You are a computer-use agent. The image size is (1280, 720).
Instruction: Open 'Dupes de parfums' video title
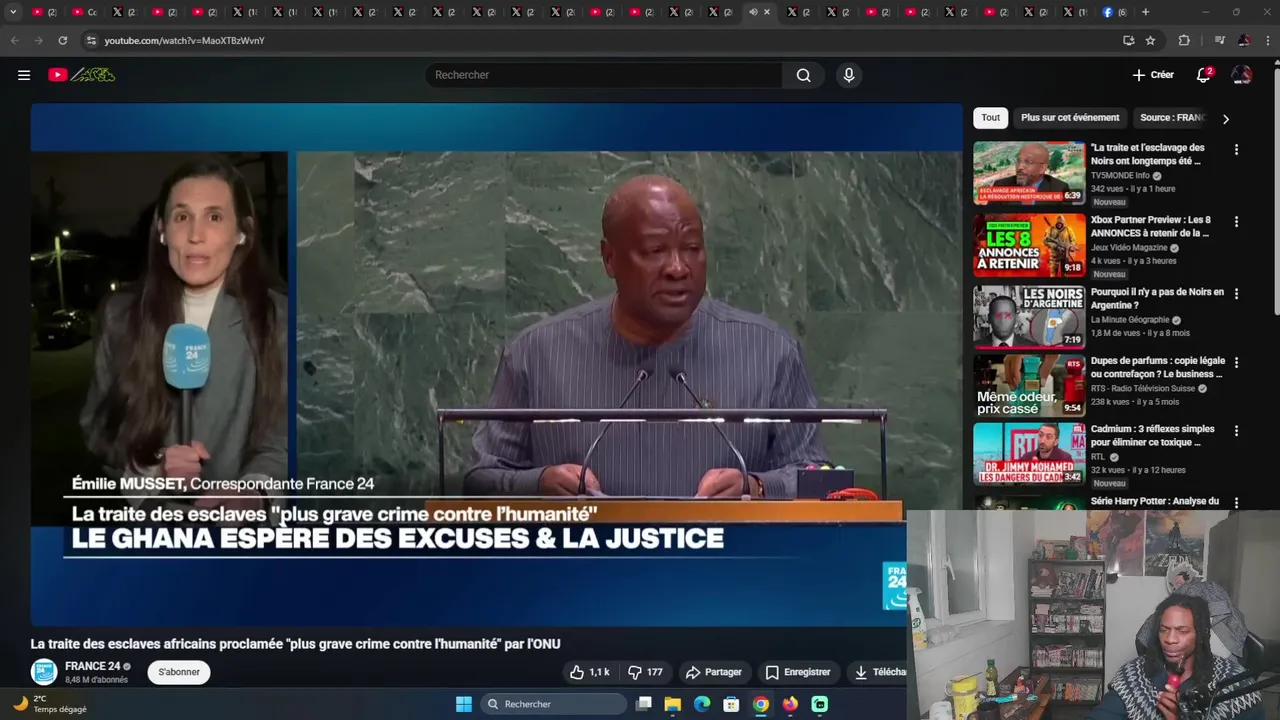pos(1157,367)
